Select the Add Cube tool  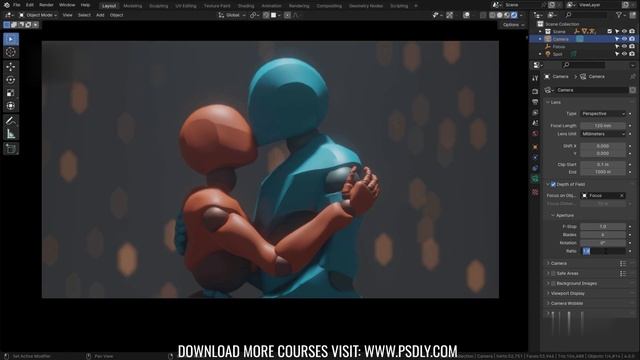point(11,148)
